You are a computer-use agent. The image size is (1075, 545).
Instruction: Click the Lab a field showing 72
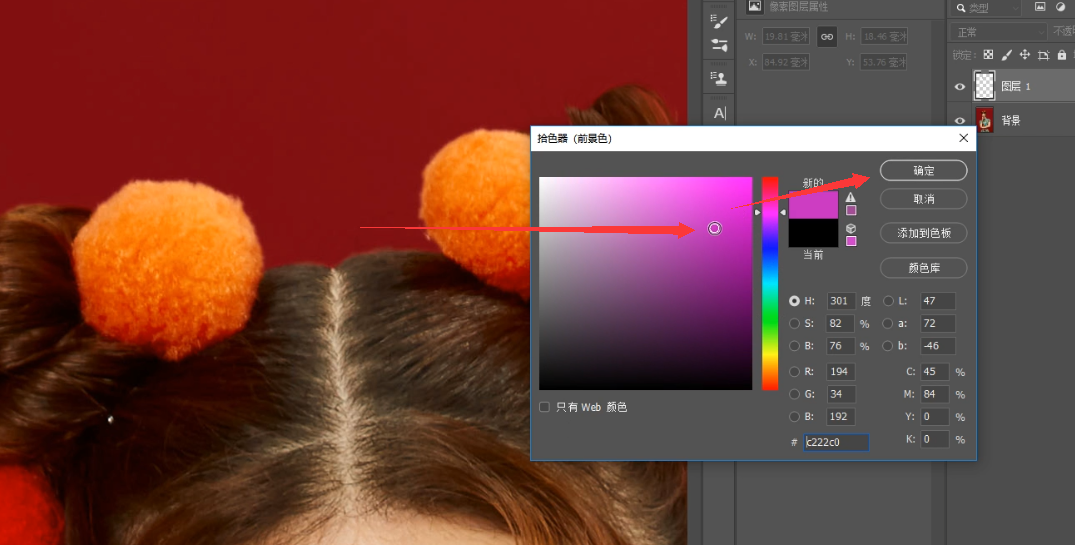(x=937, y=323)
